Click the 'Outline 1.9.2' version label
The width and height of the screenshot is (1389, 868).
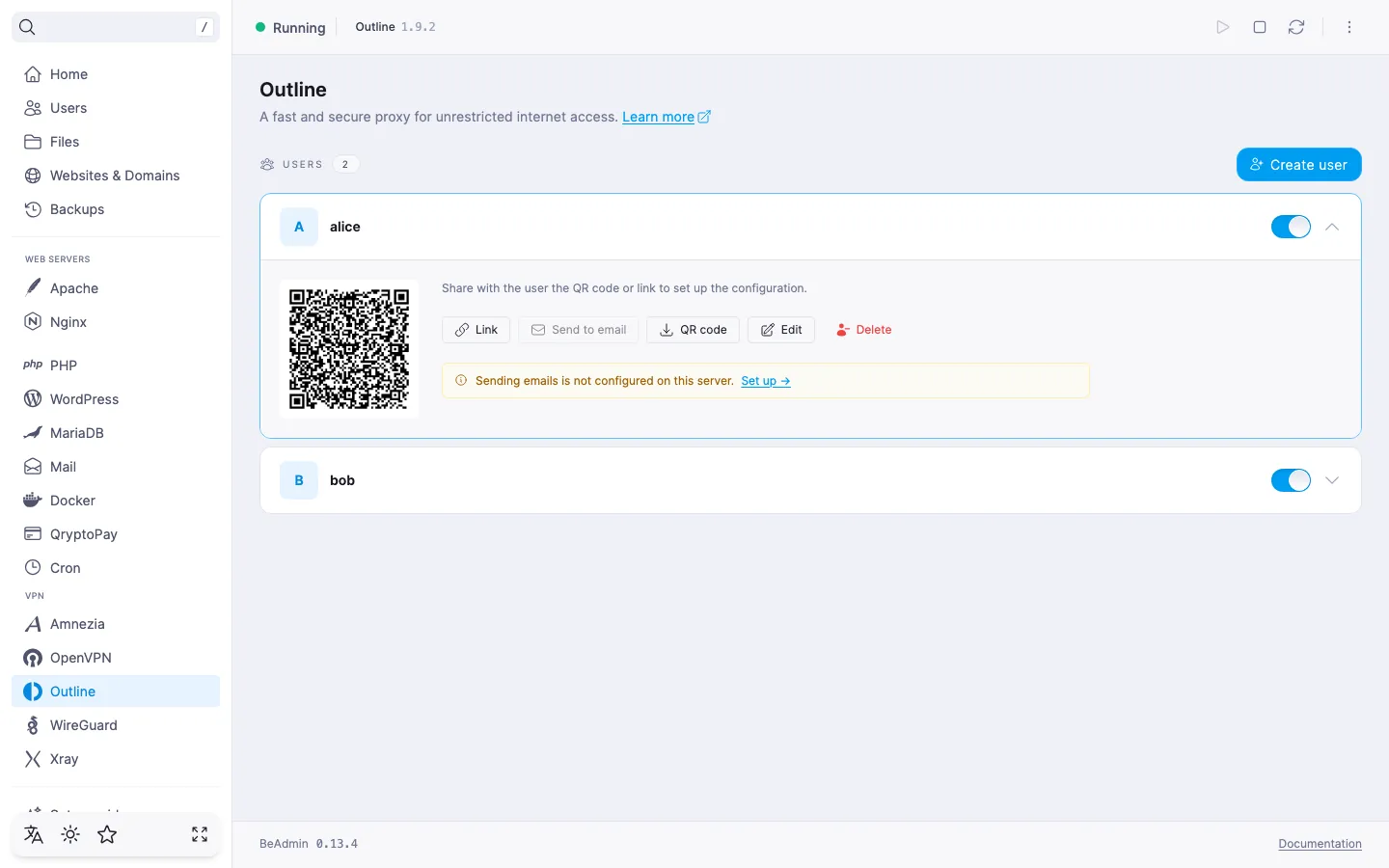[x=395, y=27]
